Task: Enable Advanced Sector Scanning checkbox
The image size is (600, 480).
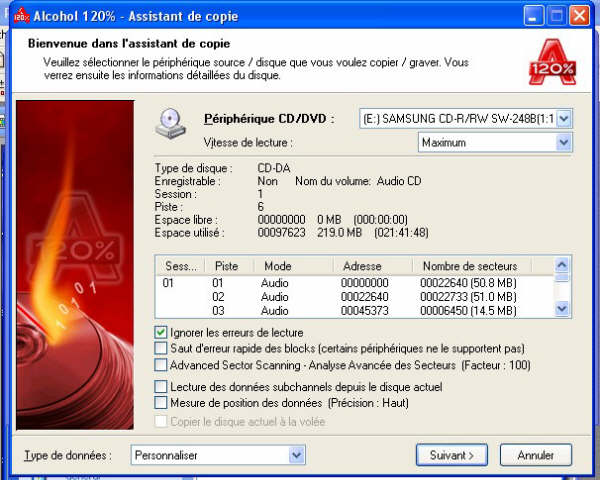Action: 161,365
